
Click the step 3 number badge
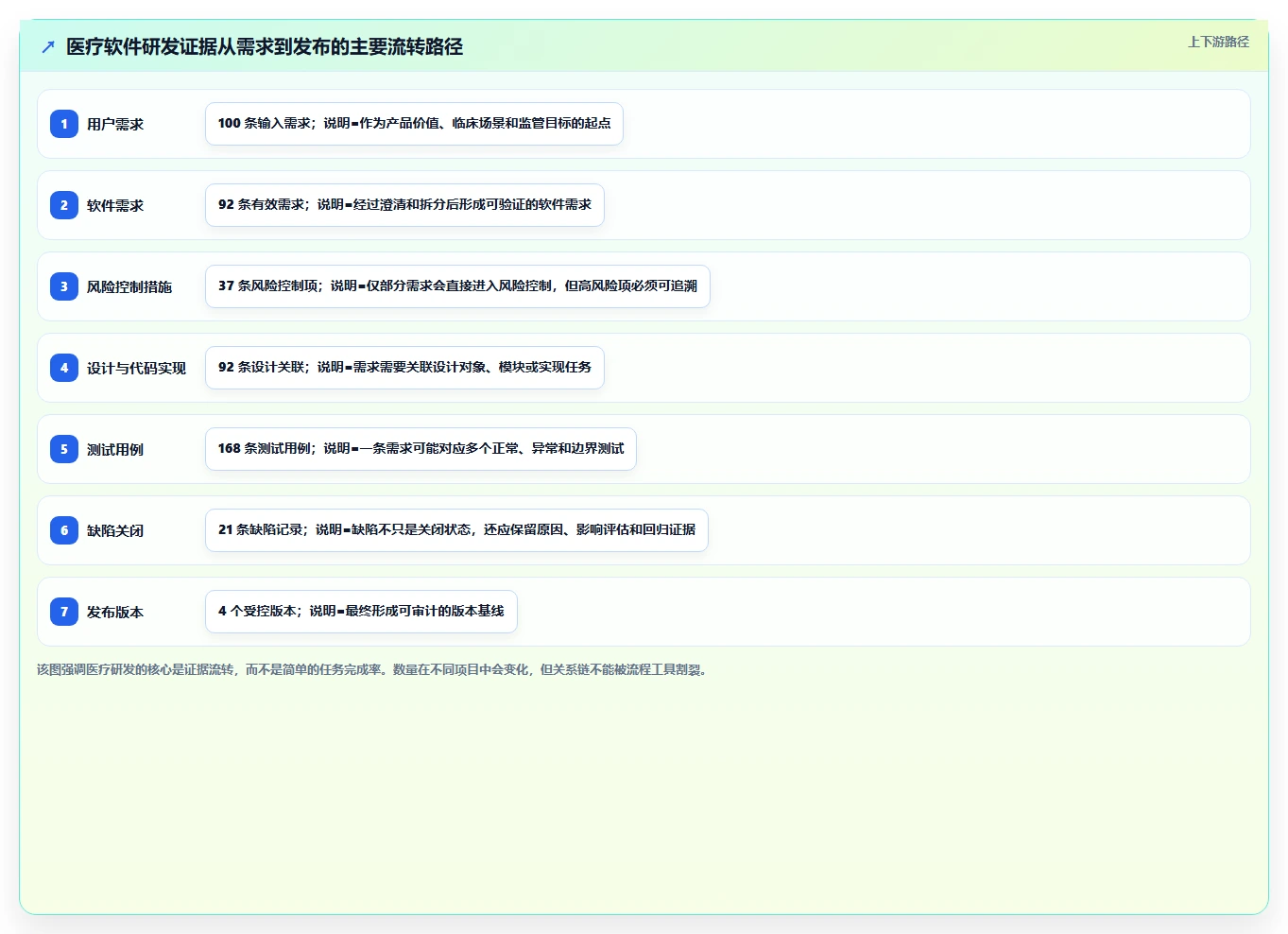click(64, 286)
